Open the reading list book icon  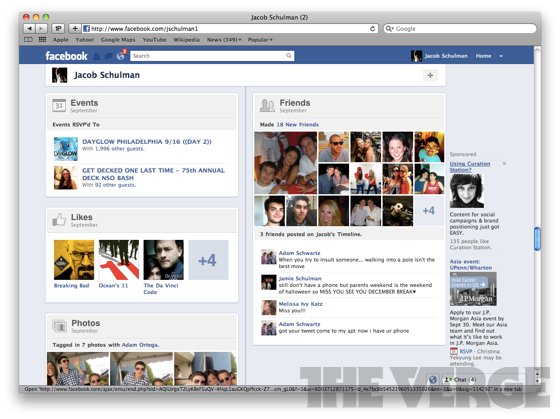[x=28, y=40]
